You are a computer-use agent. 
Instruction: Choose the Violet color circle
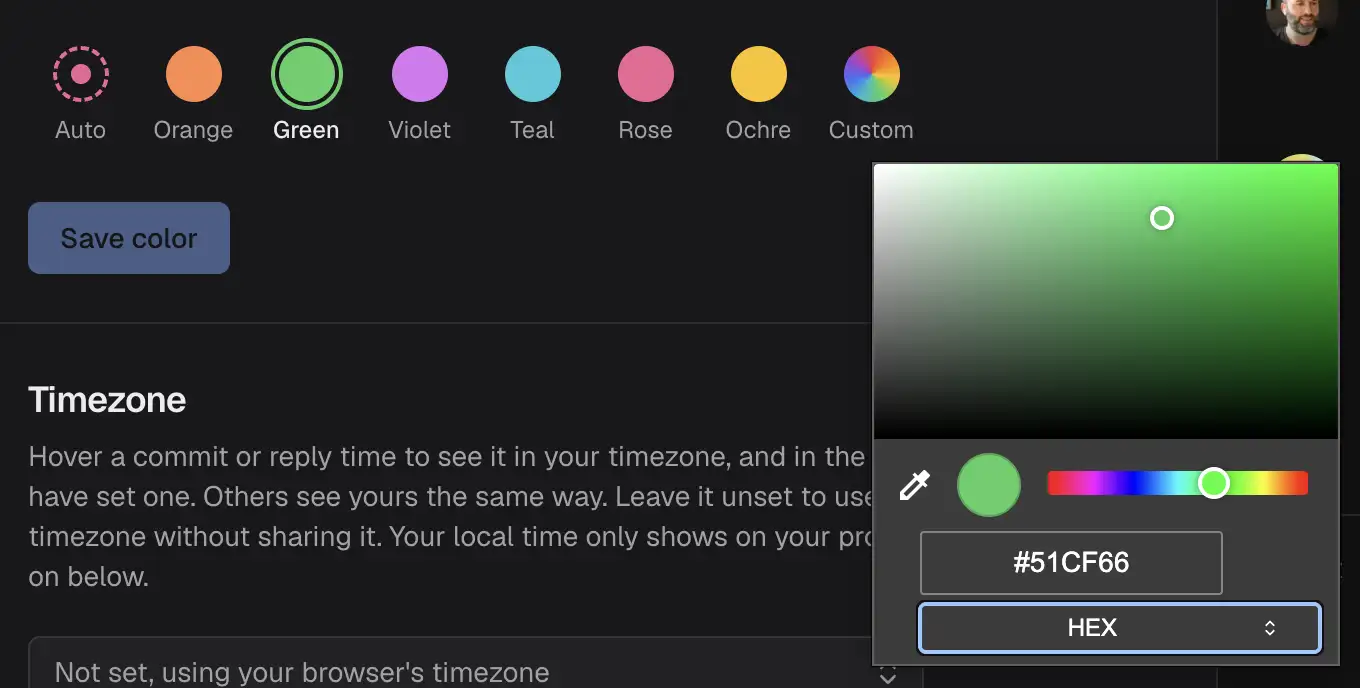tap(420, 74)
